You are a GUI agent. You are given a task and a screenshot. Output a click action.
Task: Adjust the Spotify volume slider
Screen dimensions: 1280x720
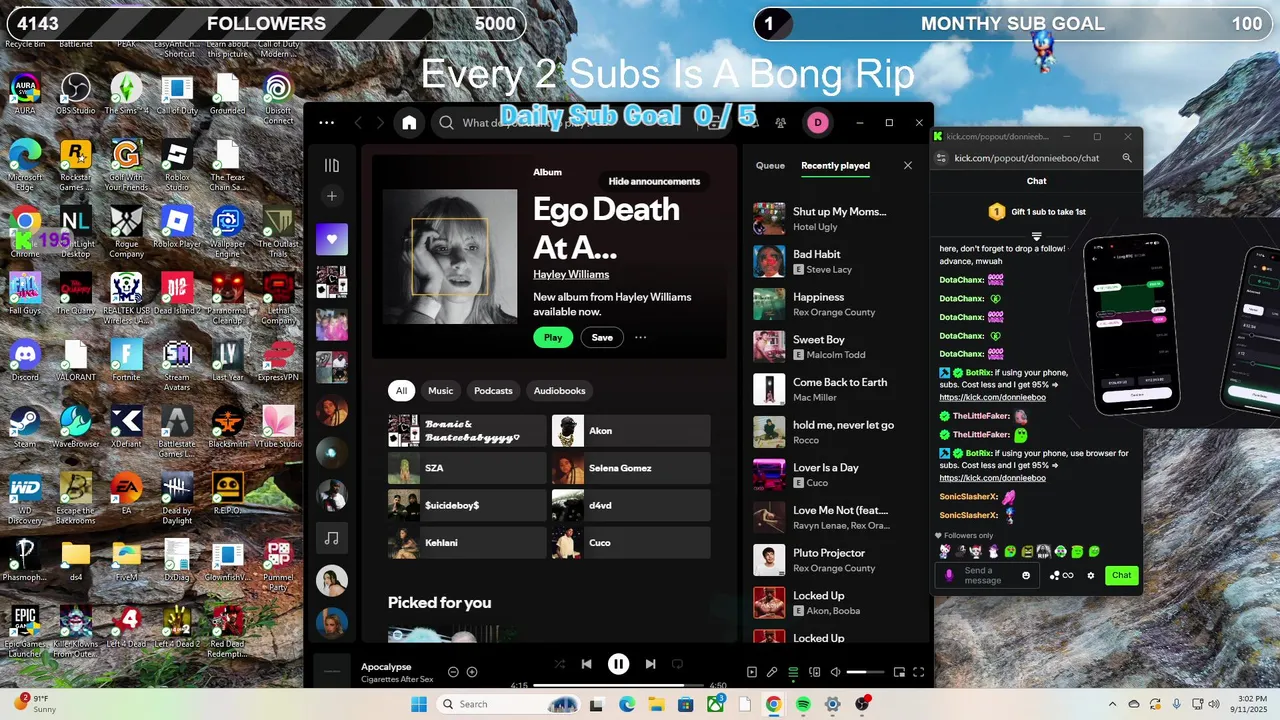[x=866, y=672]
